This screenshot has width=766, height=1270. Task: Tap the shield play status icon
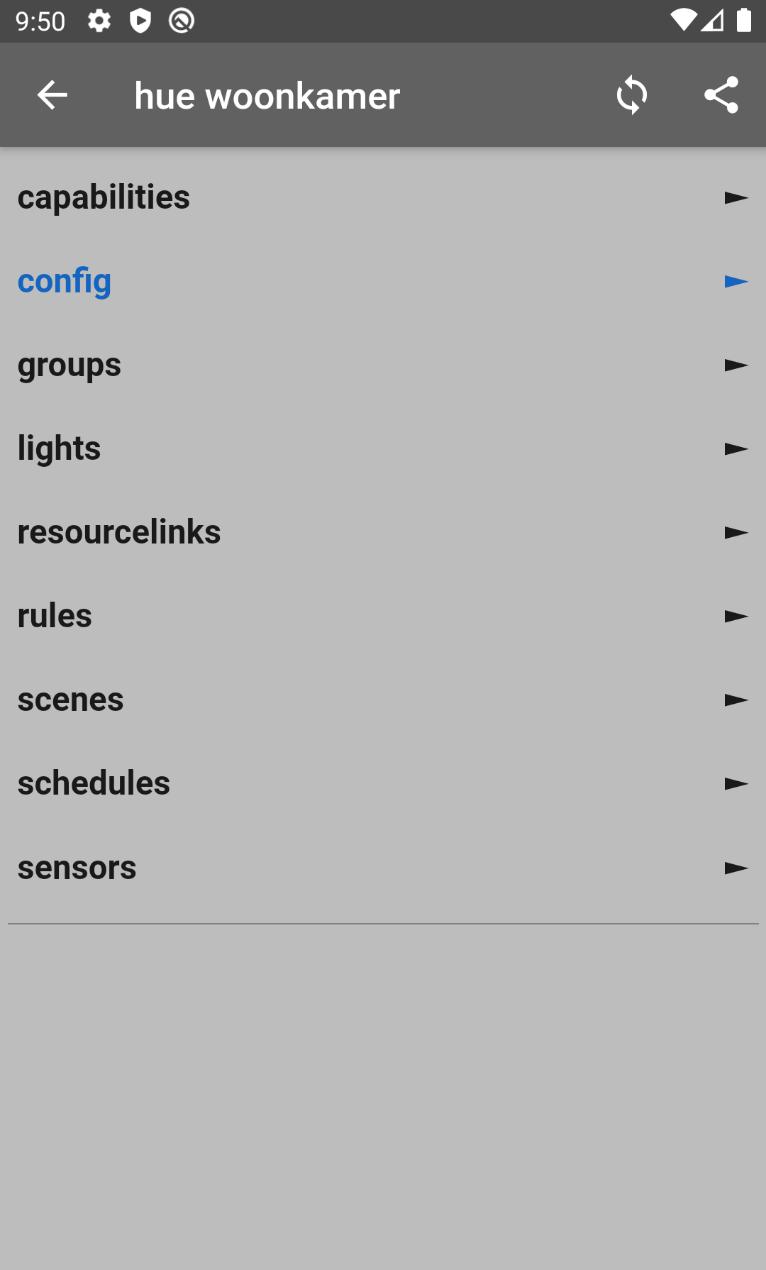coord(141,21)
